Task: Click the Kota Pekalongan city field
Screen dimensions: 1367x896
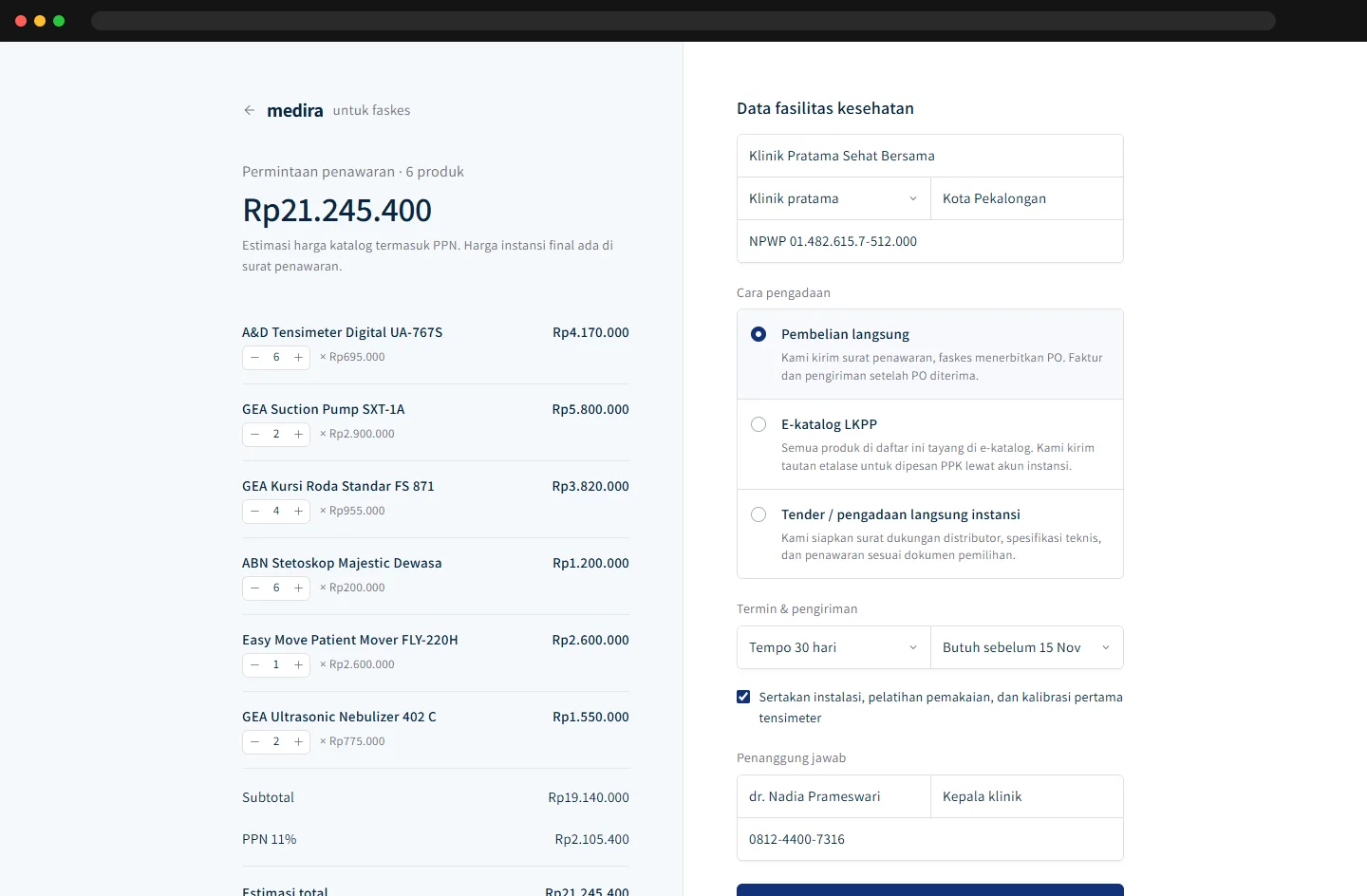Action: pos(1027,198)
